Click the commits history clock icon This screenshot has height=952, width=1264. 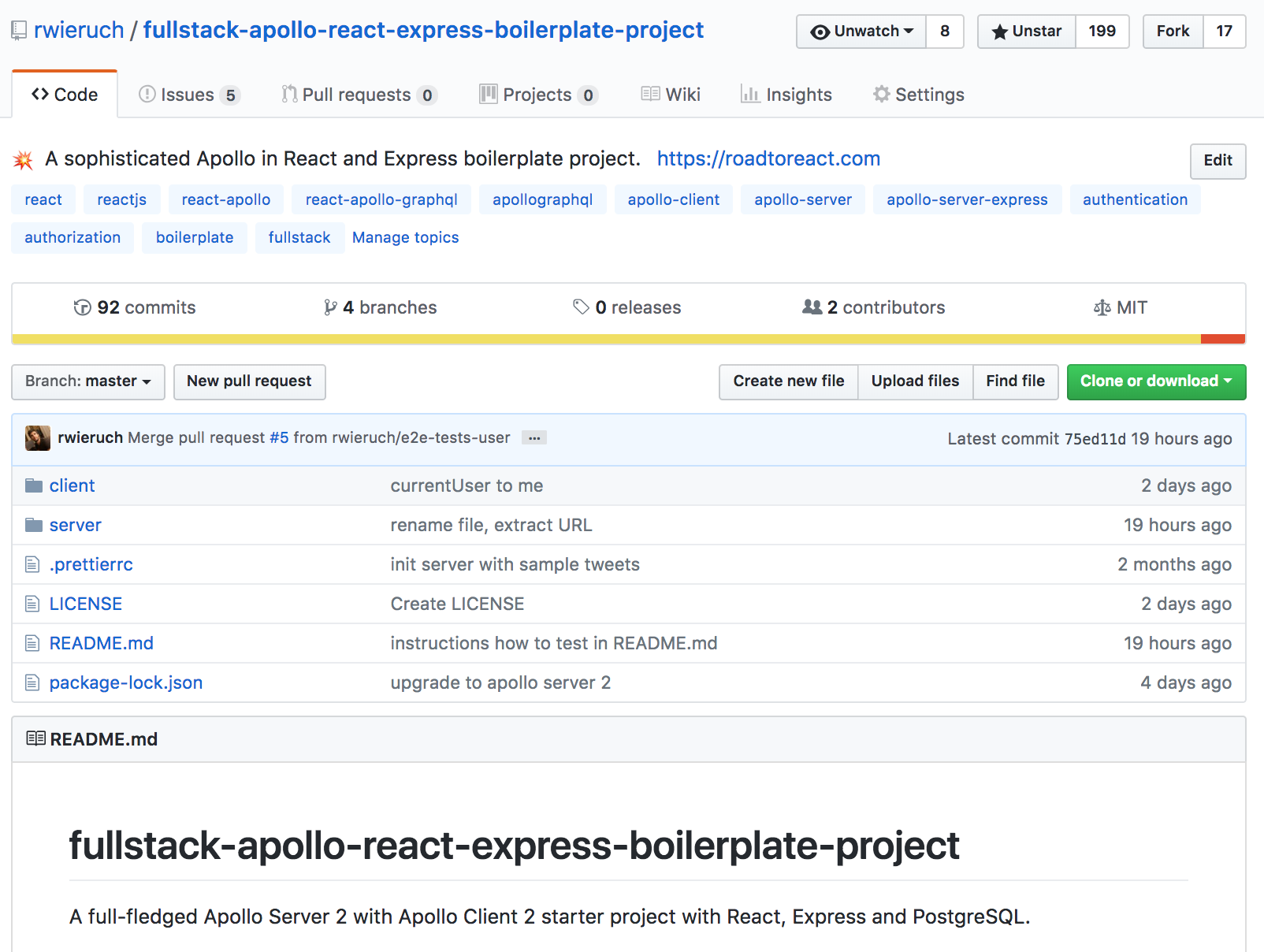coord(82,307)
